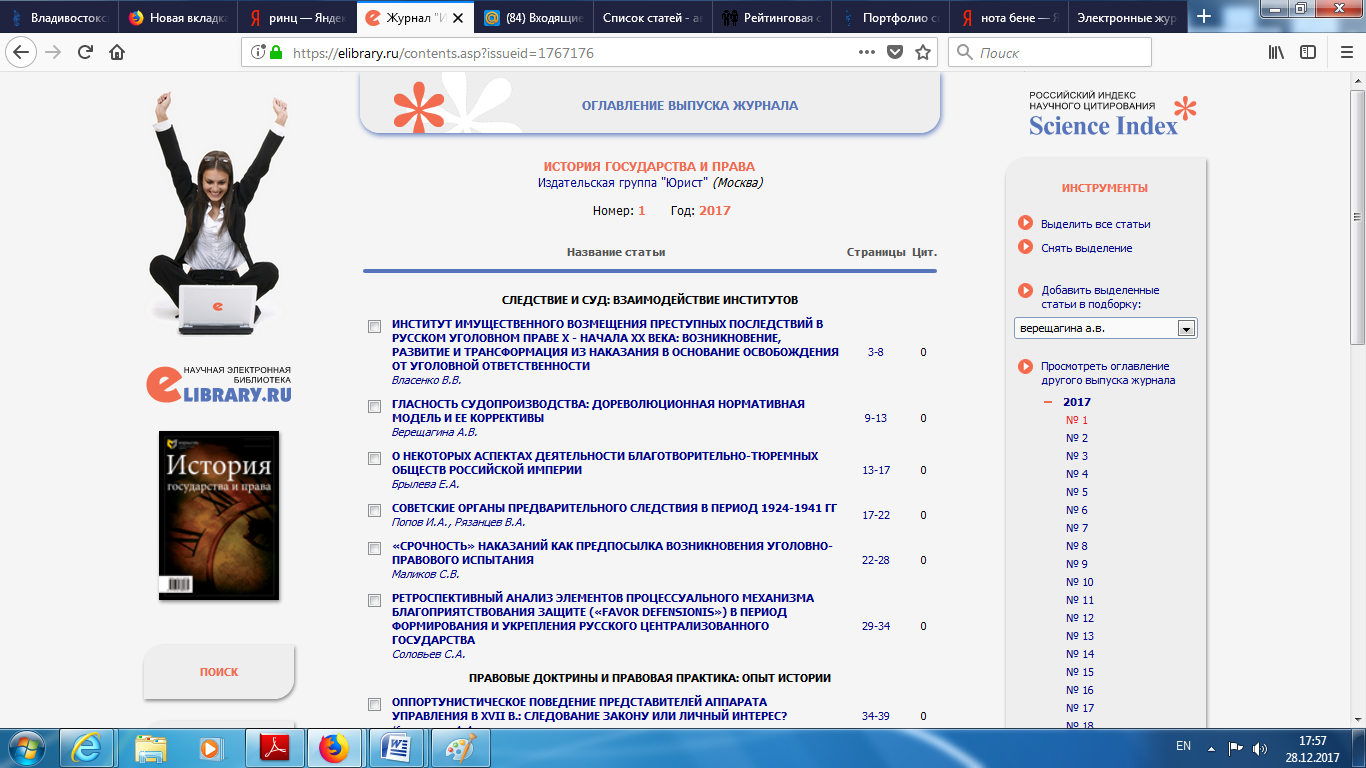The image size is (1366, 768).
Task: Switch to the Новая вкладка tab
Action: 178,17
